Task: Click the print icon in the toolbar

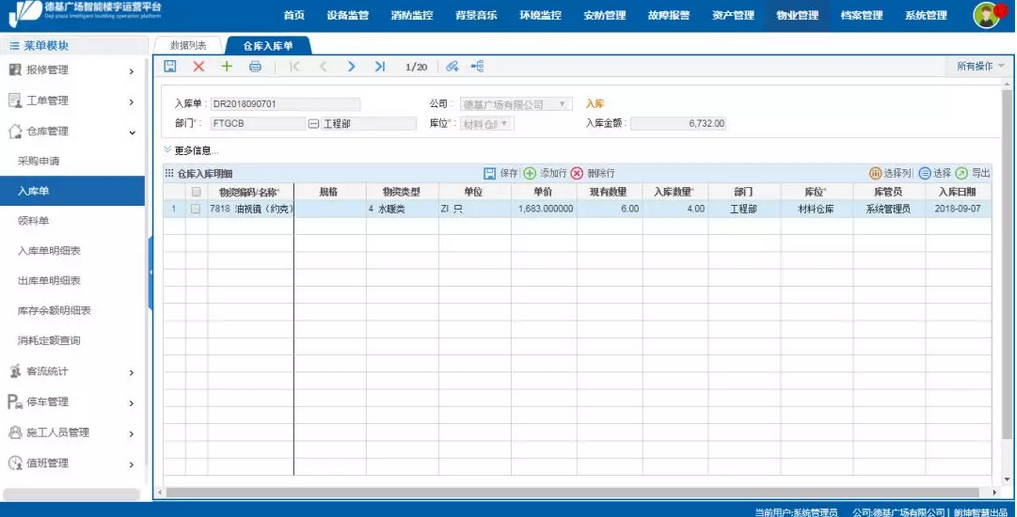Action: [x=255, y=66]
